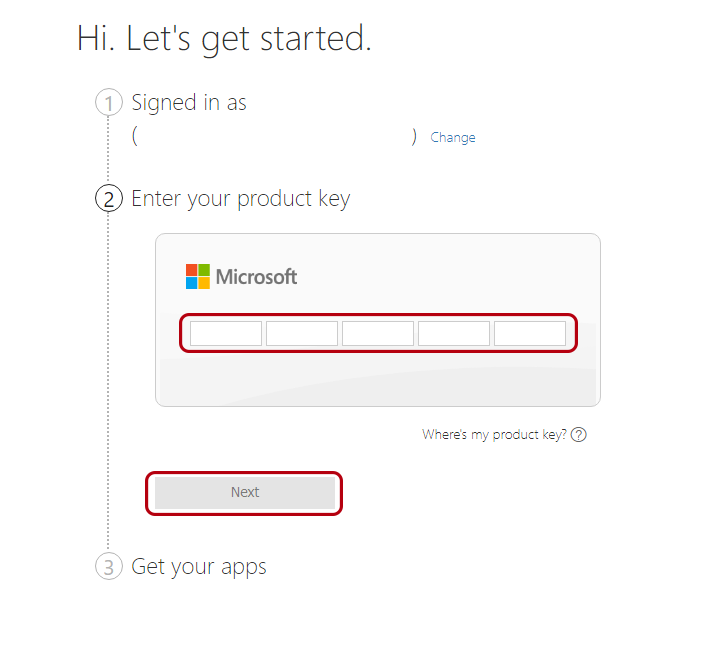This screenshot has width=718, height=662.
Task: Focus the fourth product key box
Action: point(454,334)
